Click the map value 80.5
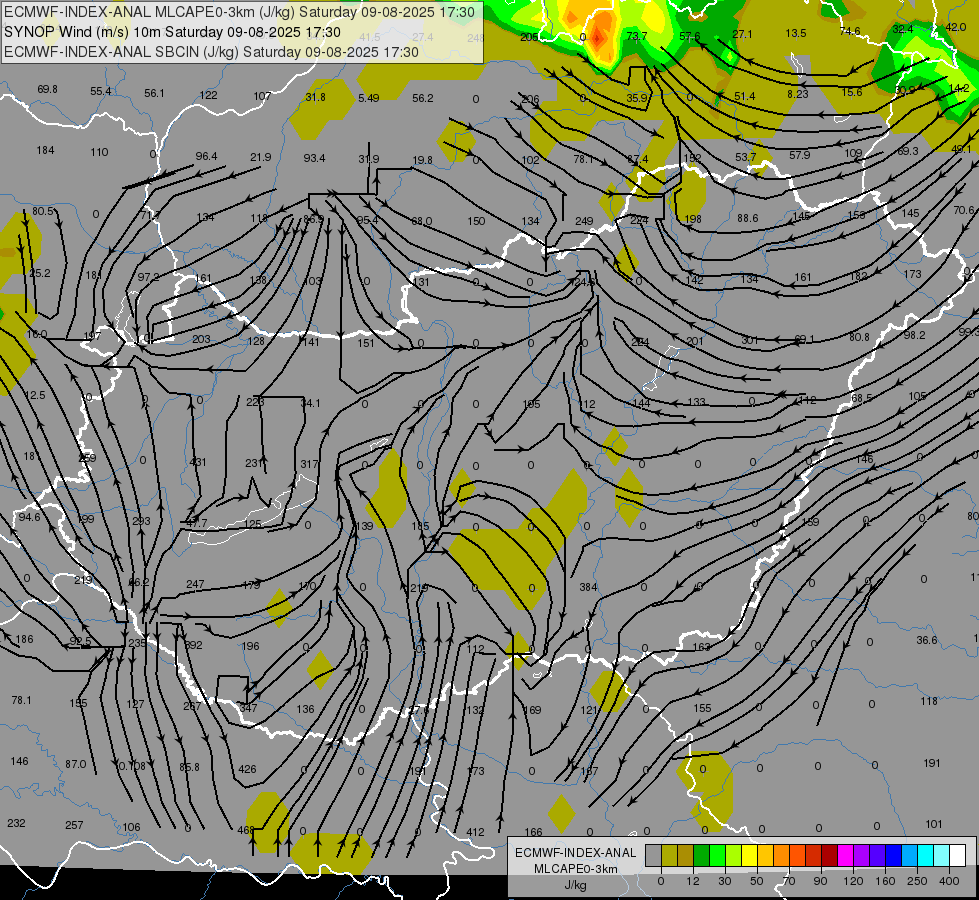The image size is (979, 900). (43, 211)
